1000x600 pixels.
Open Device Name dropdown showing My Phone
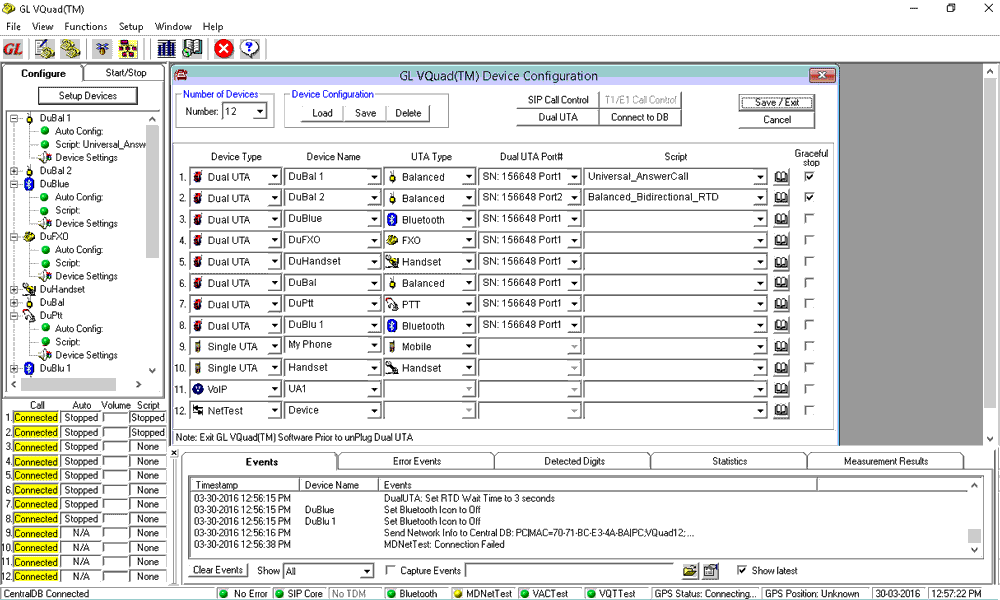click(374, 346)
